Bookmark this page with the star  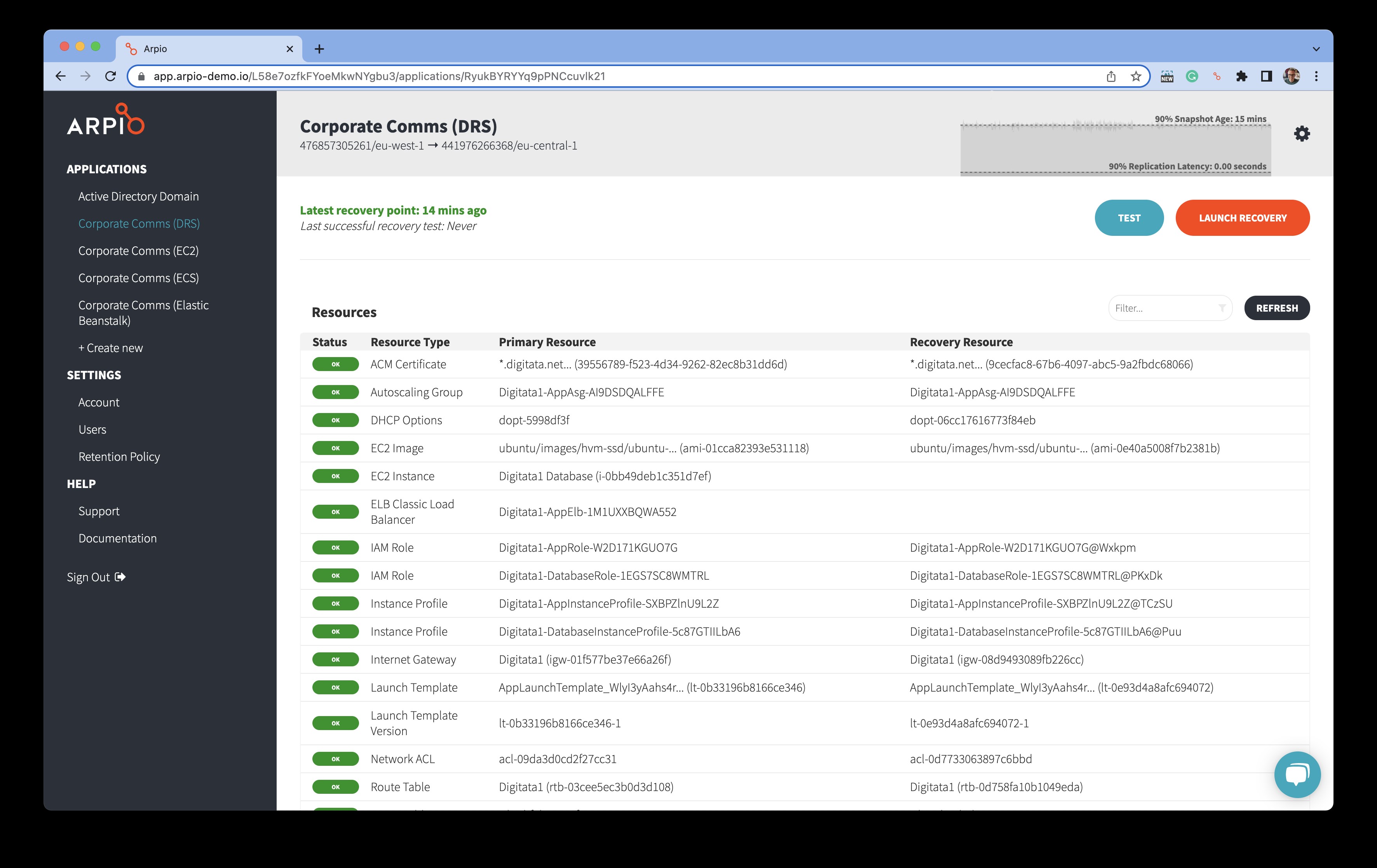[1136, 76]
